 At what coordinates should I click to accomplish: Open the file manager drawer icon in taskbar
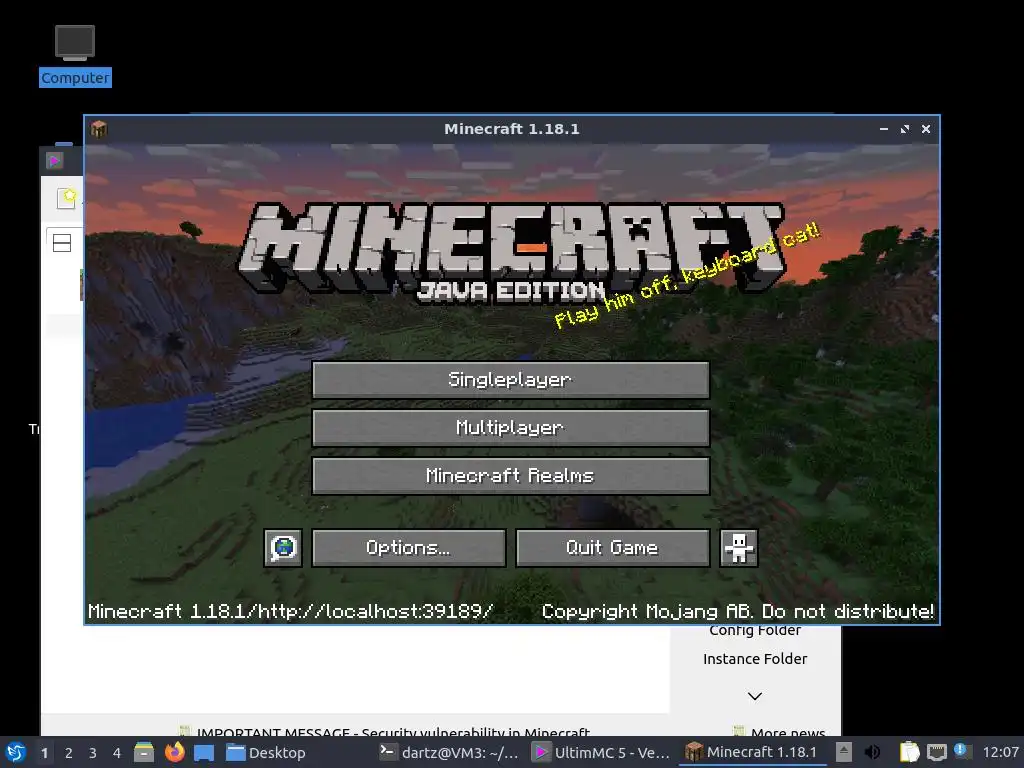(x=144, y=752)
